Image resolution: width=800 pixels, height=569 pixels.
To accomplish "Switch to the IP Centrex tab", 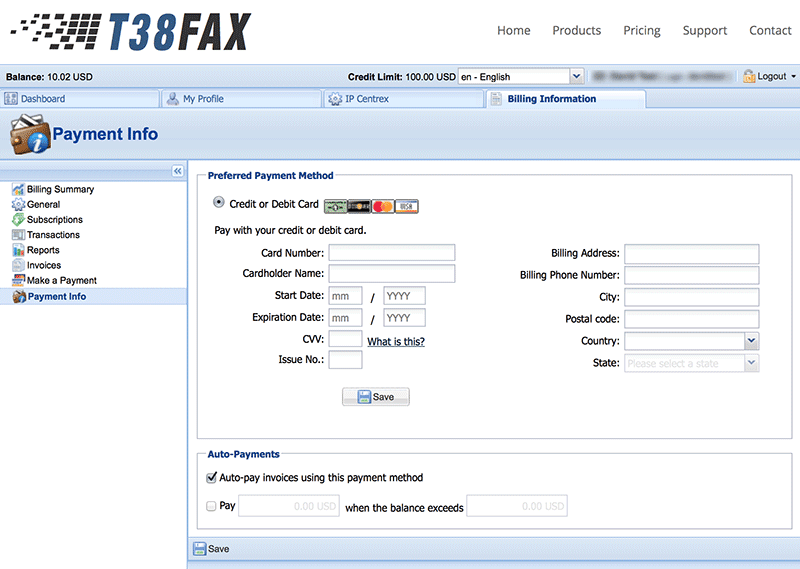I will tap(404, 98).
